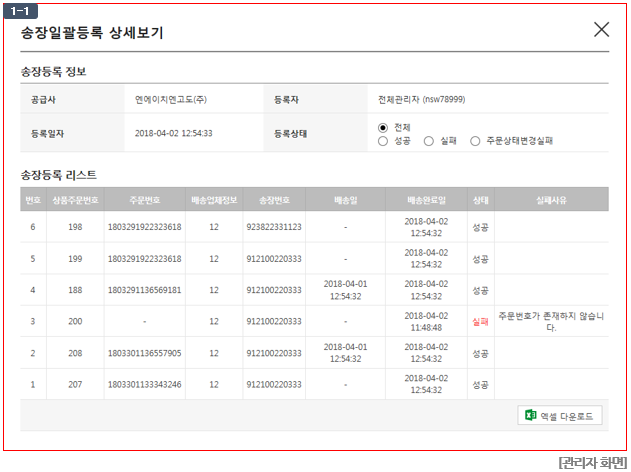Click invoice number 912100220333 in row 3
The image size is (631, 472).
tap(274, 322)
